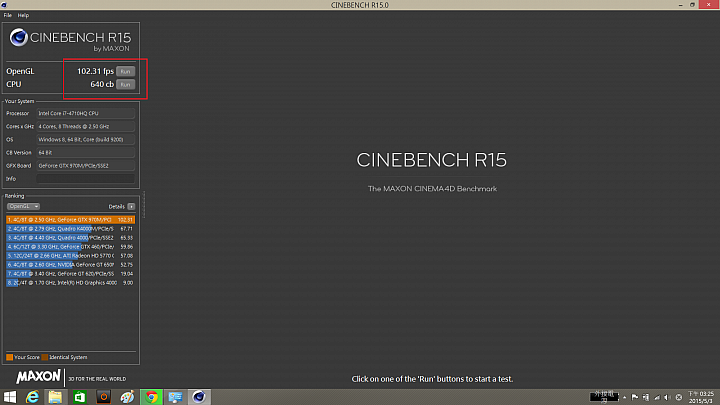Screen dimensions: 720x405
Task: Click the CPU score 640 cb
Action: pyautogui.click(x=102, y=84)
